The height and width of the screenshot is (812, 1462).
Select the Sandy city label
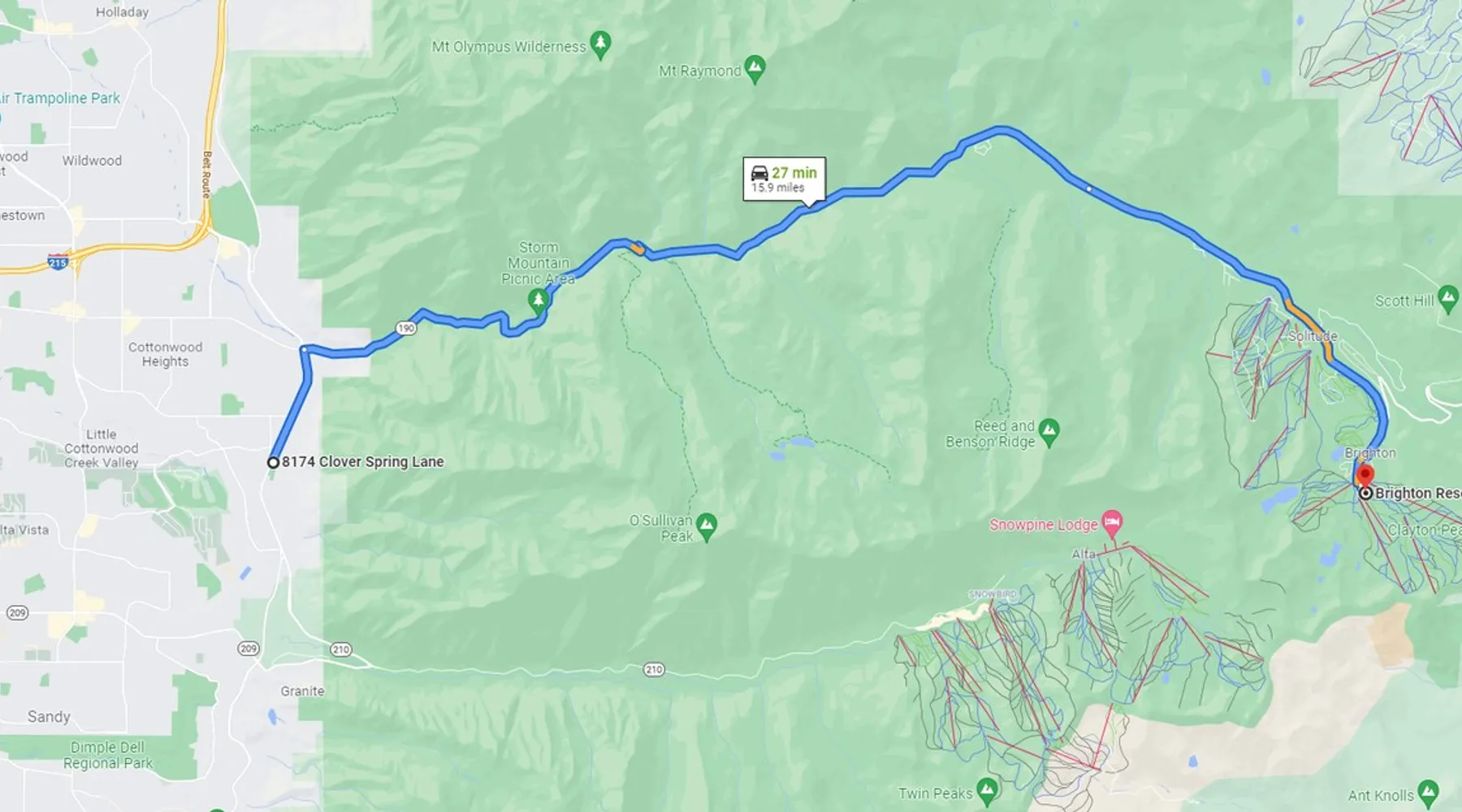tap(49, 716)
